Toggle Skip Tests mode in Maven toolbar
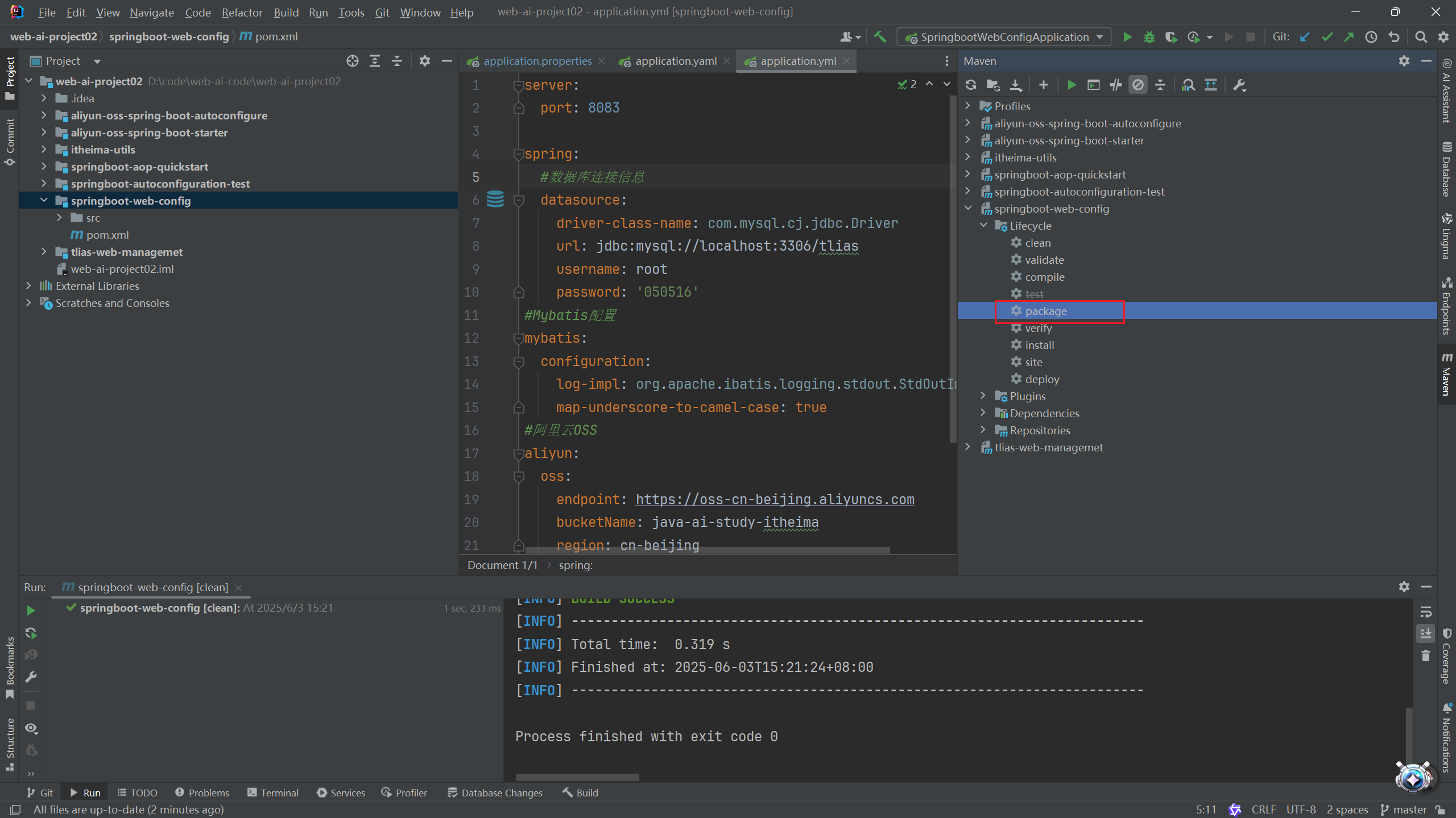This screenshot has height=818, width=1456. coord(1138,85)
